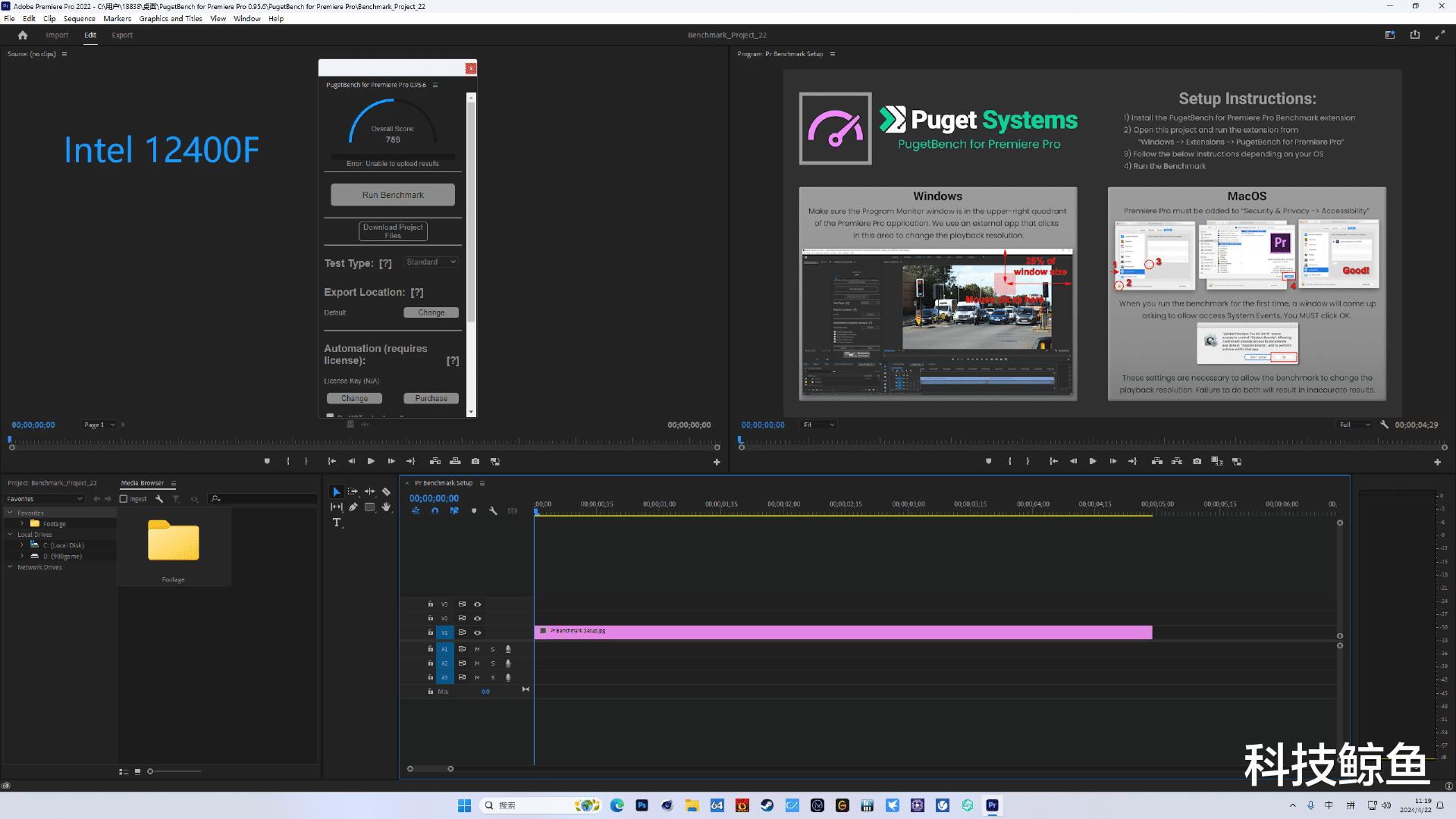This screenshot has width=1456, height=819.
Task: Click the Run Benchmark button
Action: coord(392,195)
